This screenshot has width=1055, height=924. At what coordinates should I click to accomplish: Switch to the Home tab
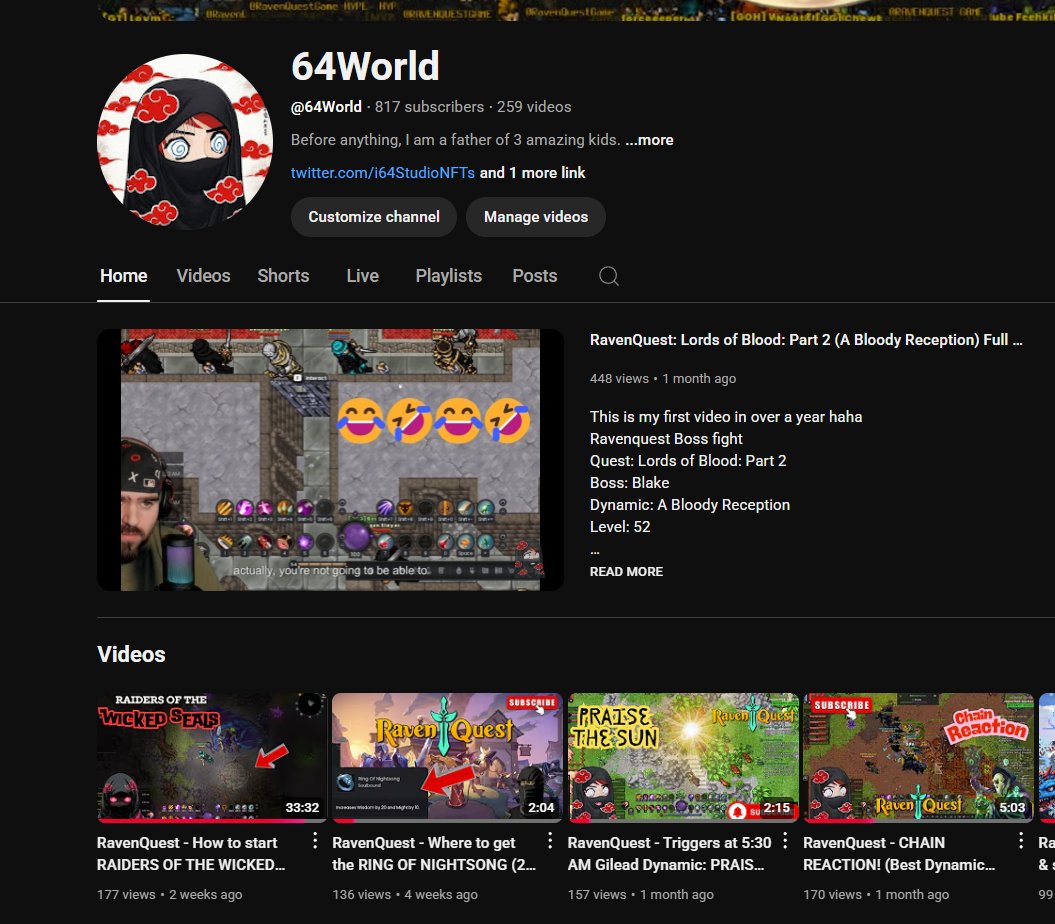click(x=124, y=276)
